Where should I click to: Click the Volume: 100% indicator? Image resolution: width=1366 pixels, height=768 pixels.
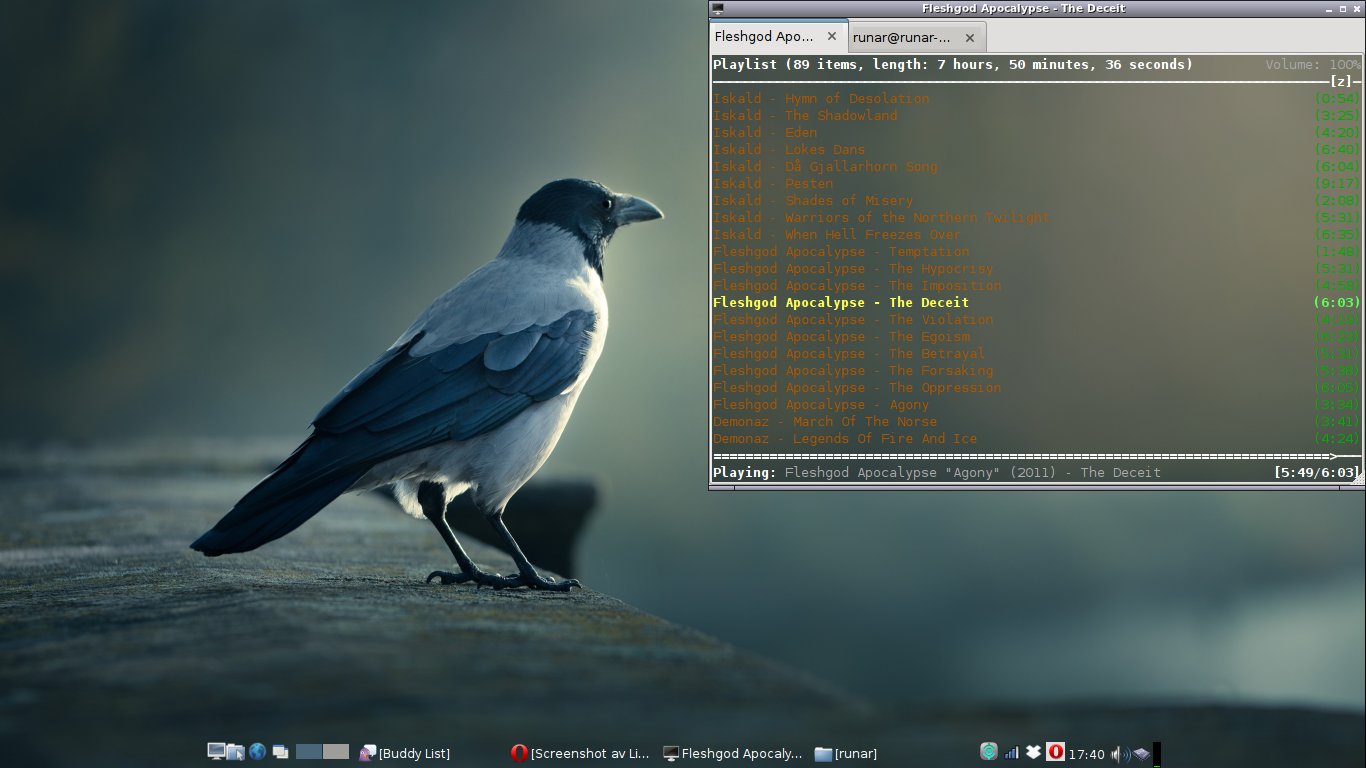pyautogui.click(x=1313, y=64)
